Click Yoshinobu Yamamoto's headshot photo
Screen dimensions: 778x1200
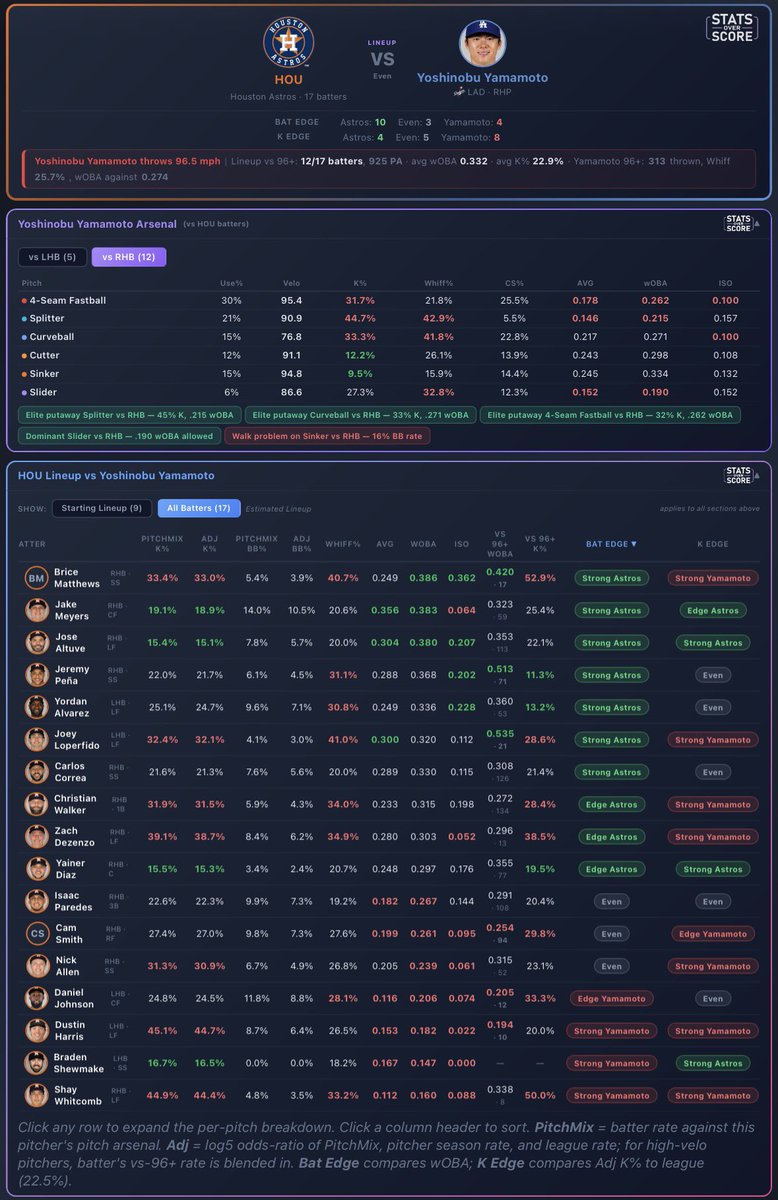[x=482, y=43]
